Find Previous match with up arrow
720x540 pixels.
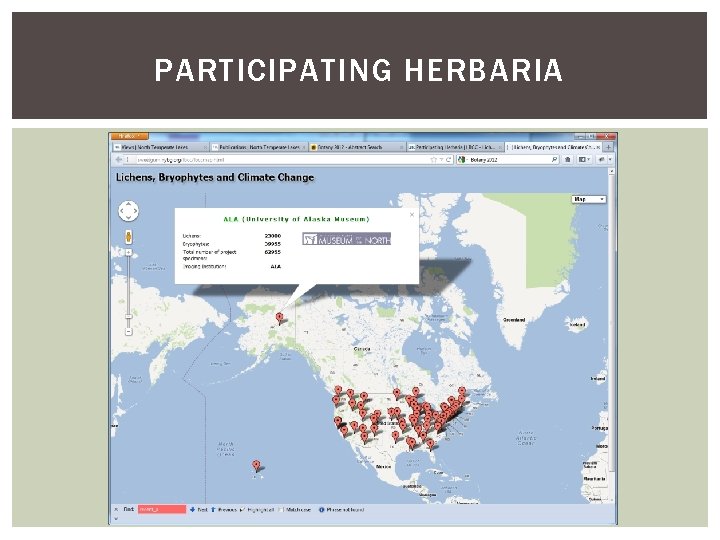pyautogui.click(x=224, y=510)
